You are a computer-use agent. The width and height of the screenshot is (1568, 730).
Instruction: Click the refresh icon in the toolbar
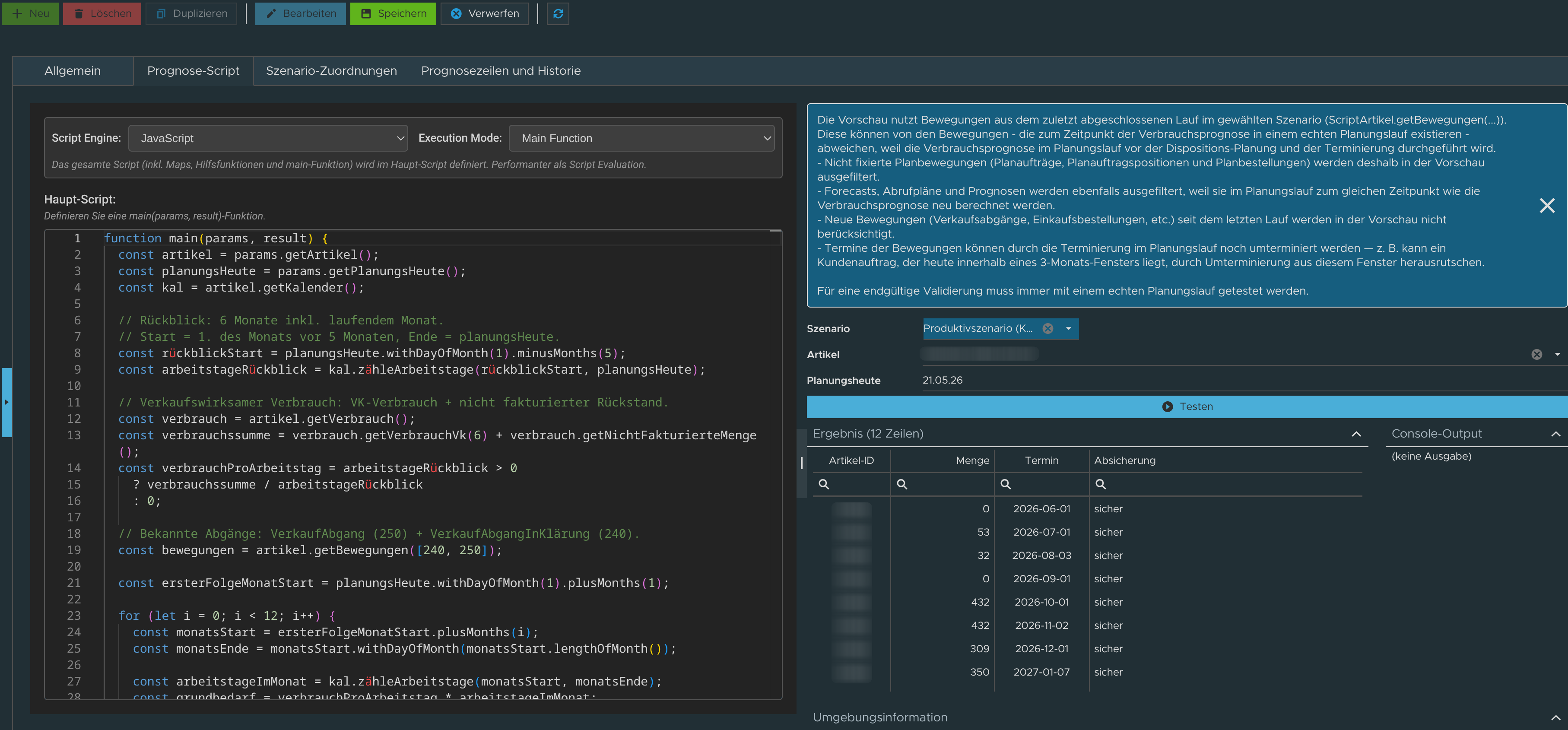pyautogui.click(x=558, y=13)
